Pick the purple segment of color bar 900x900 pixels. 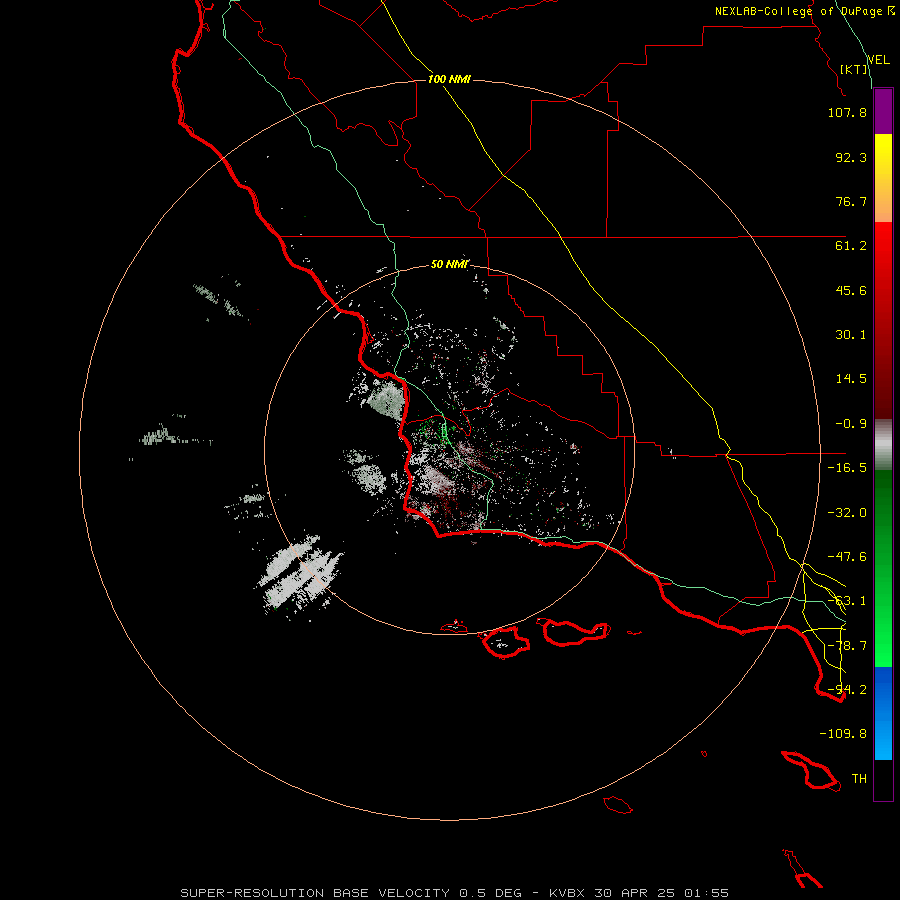pyautogui.click(x=883, y=112)
